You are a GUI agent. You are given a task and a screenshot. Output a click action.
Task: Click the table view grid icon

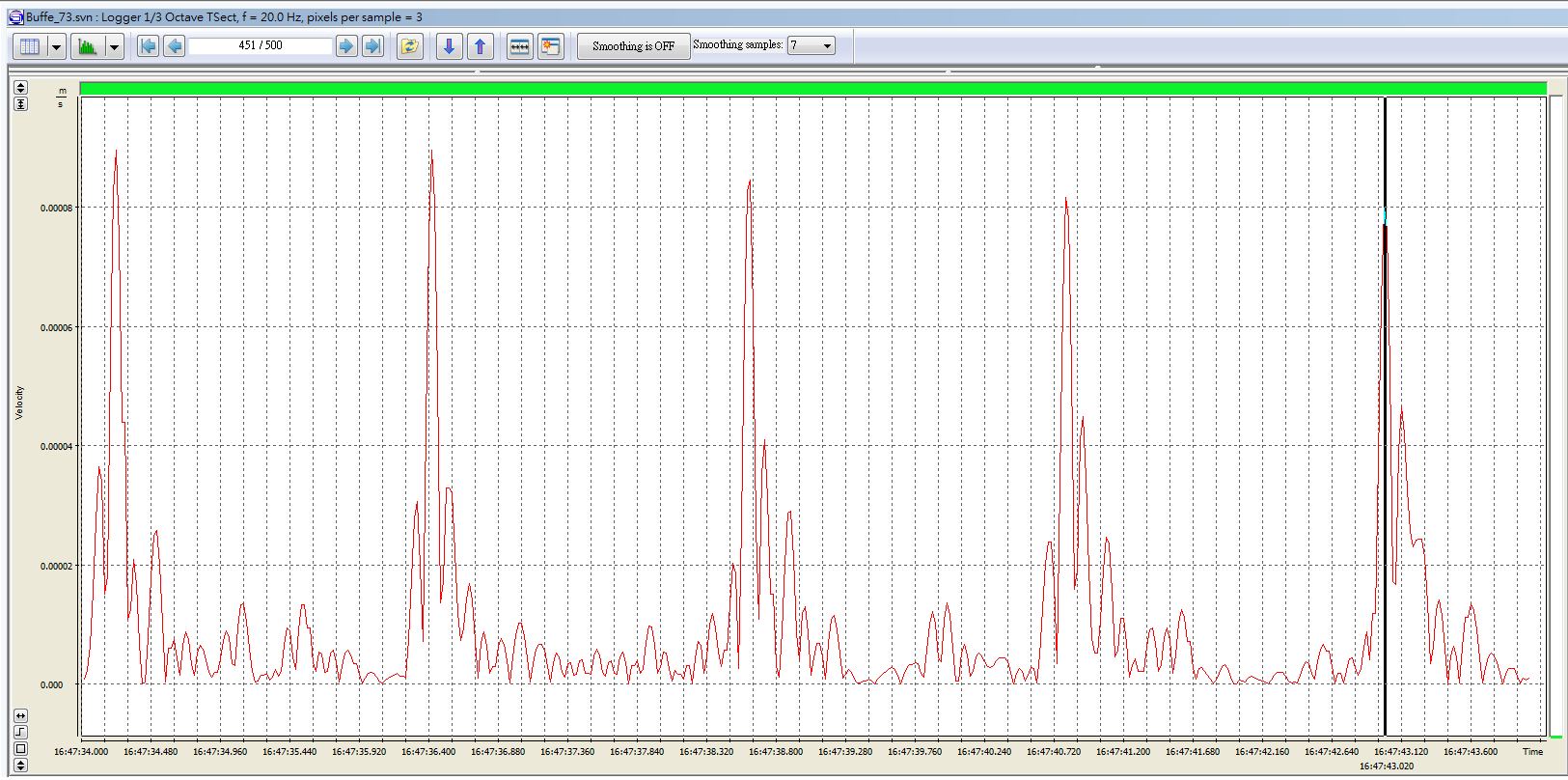tap(30, 46)
